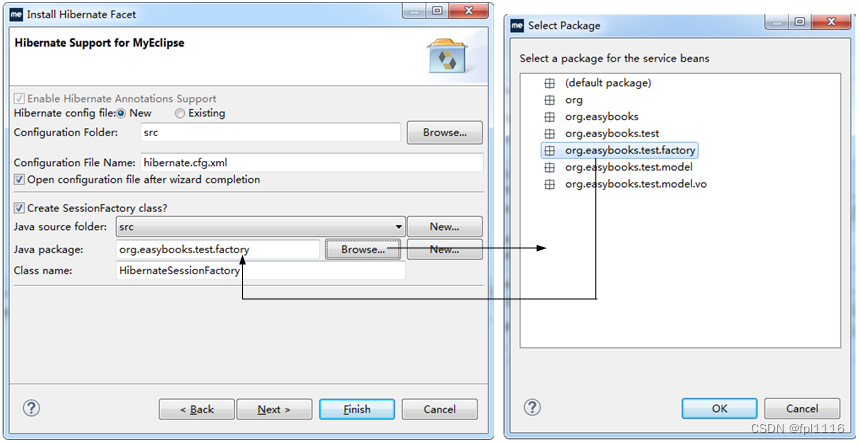Click the Configuration File Name field
The image size is (860, 445).
(312, 162)
